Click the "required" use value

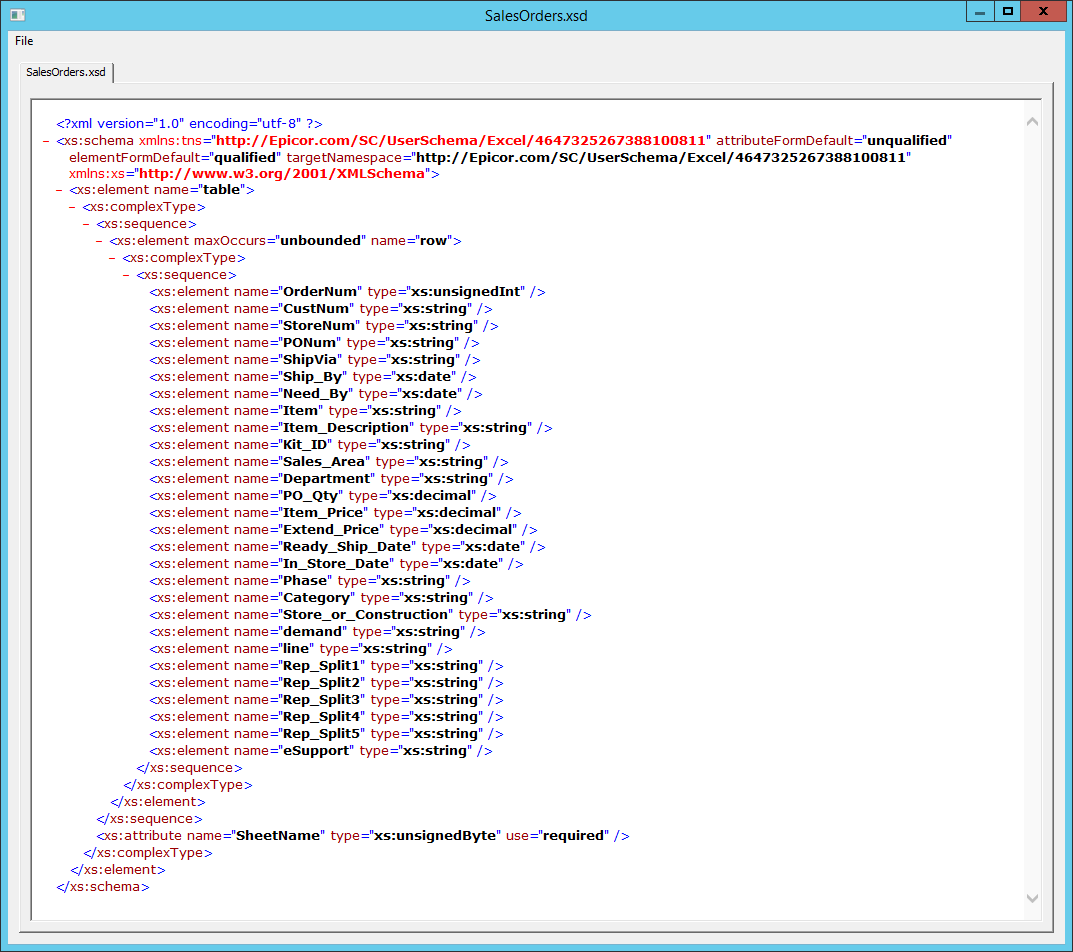click(573, 836)
